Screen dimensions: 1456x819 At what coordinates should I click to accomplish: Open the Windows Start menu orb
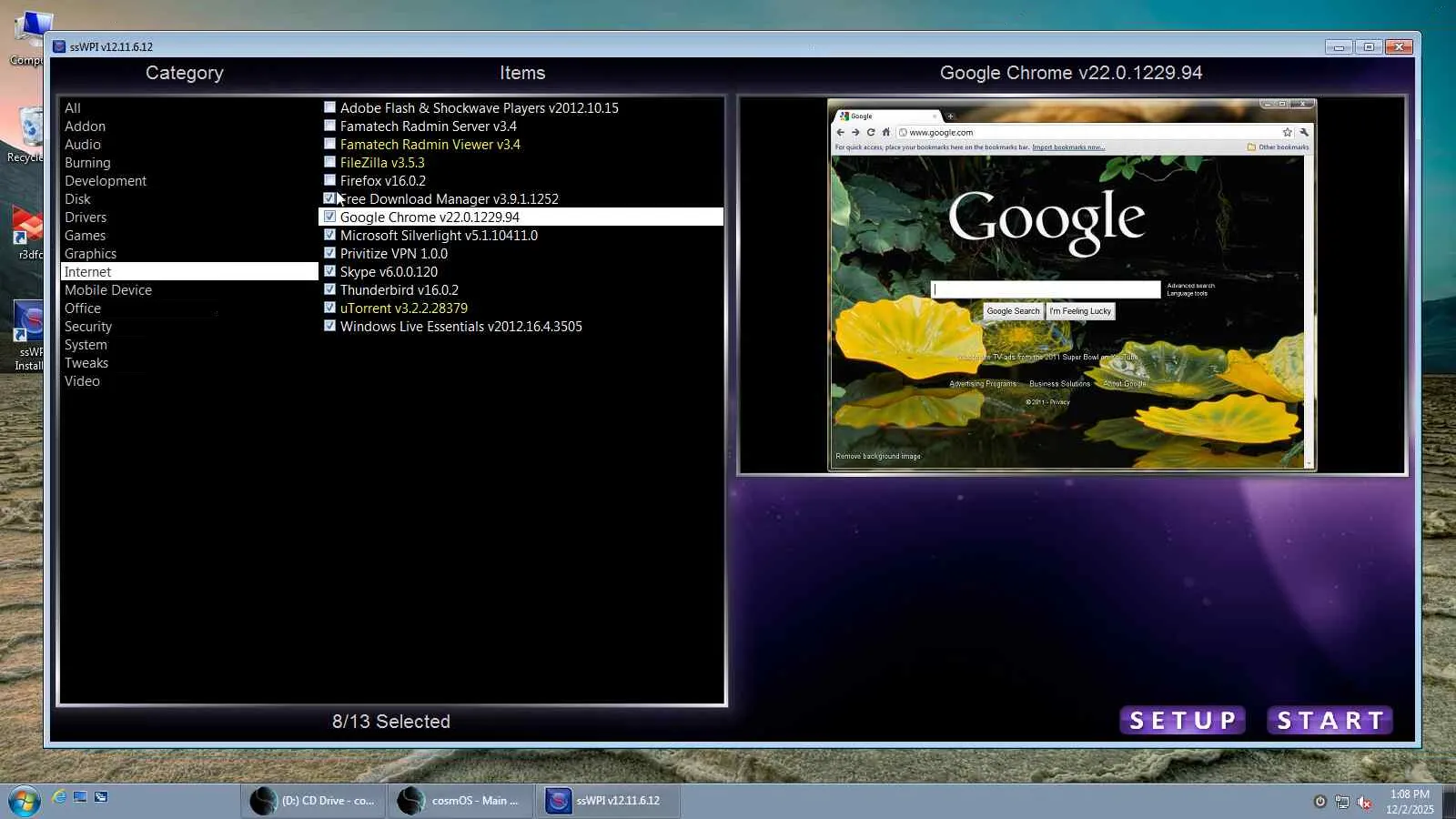tap(25, 801)
